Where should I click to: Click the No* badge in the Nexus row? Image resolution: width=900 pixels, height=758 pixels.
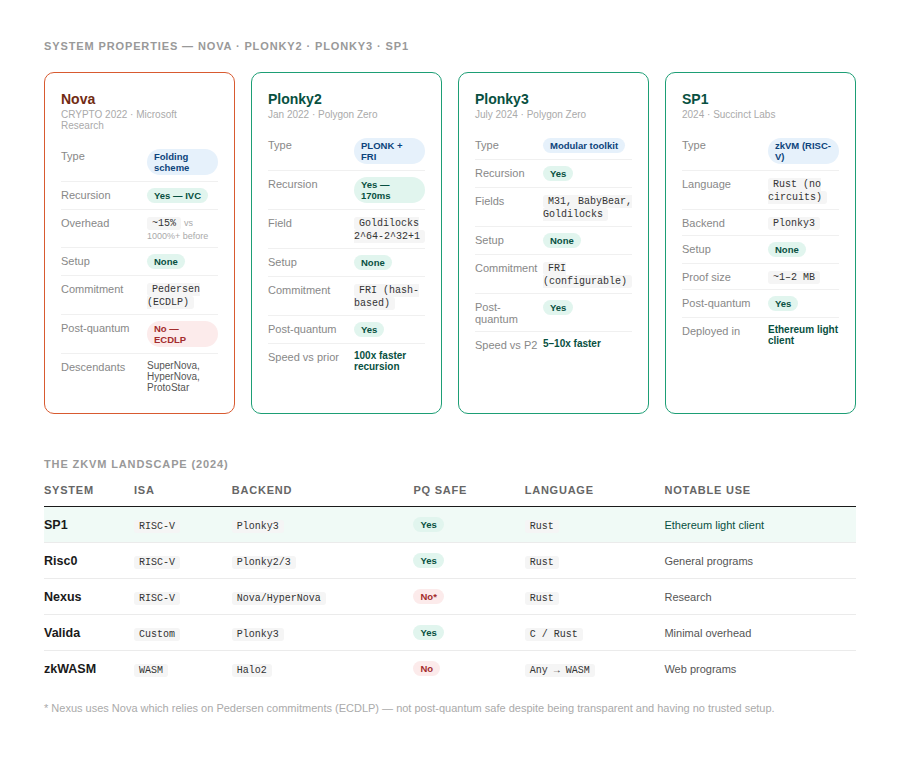[x=428, y=597]
